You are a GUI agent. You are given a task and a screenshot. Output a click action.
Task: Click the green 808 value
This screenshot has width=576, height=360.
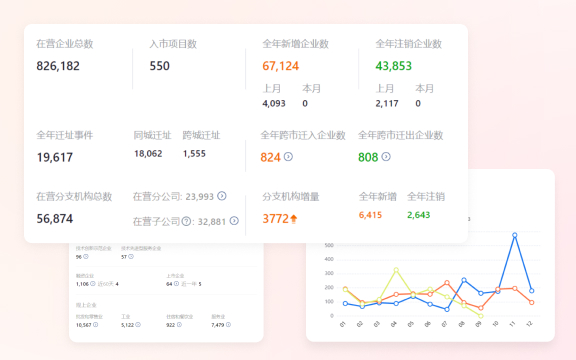point(368,158)
